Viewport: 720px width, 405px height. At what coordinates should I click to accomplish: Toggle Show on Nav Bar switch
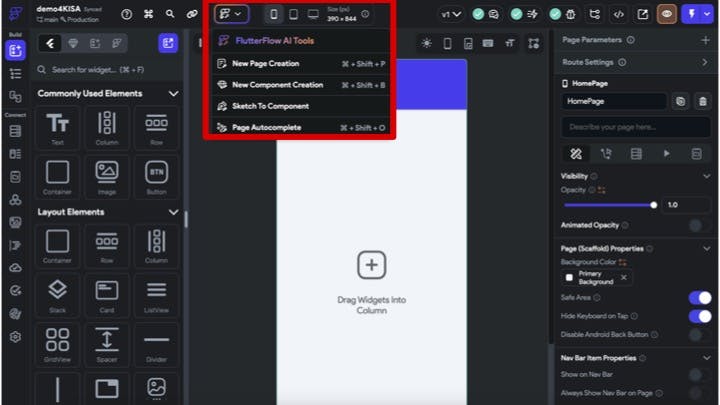pyautogui.click(x=699, y=375)
